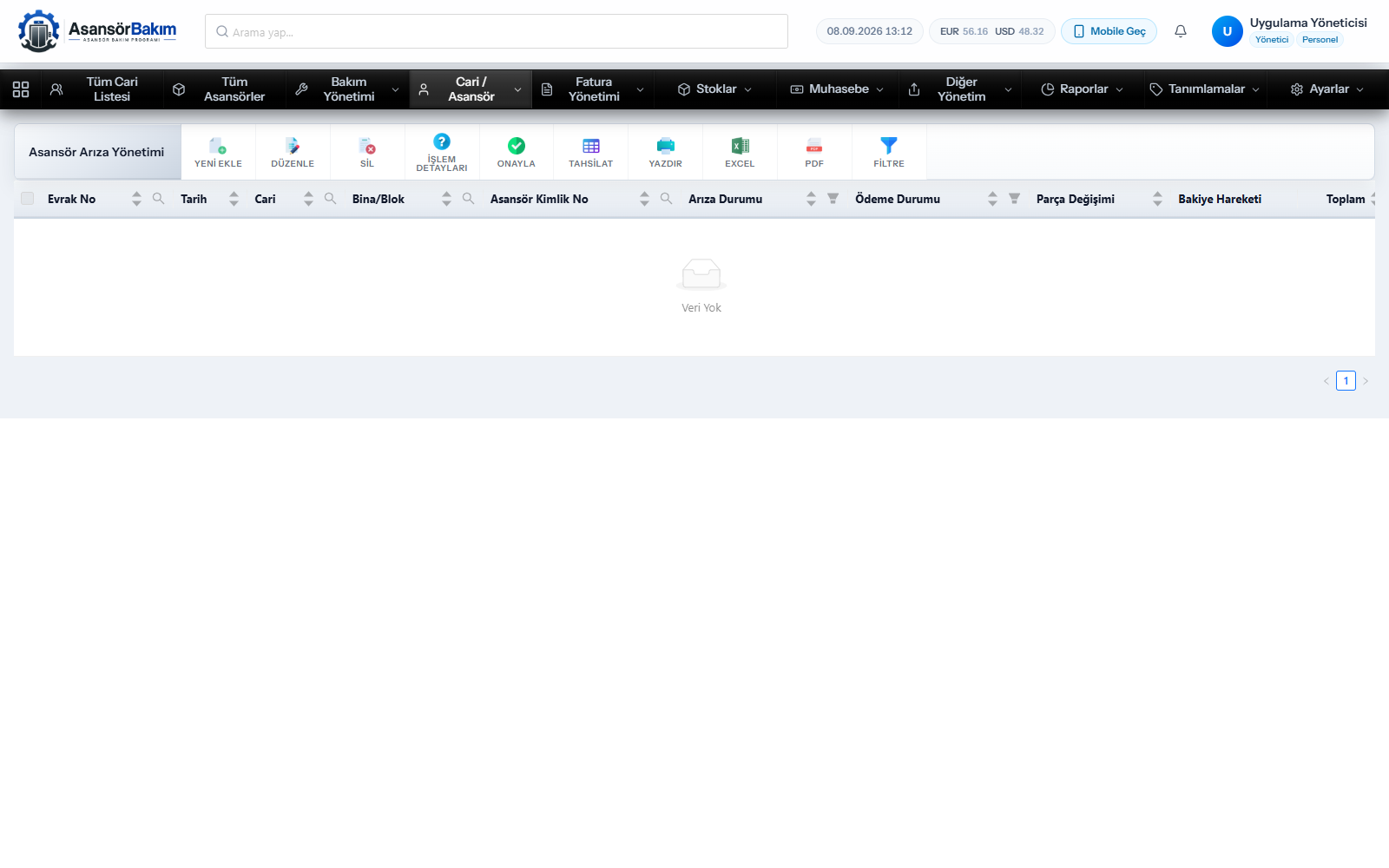
Task: Expand the Stoklar menu
Action: tap(715, 89)
